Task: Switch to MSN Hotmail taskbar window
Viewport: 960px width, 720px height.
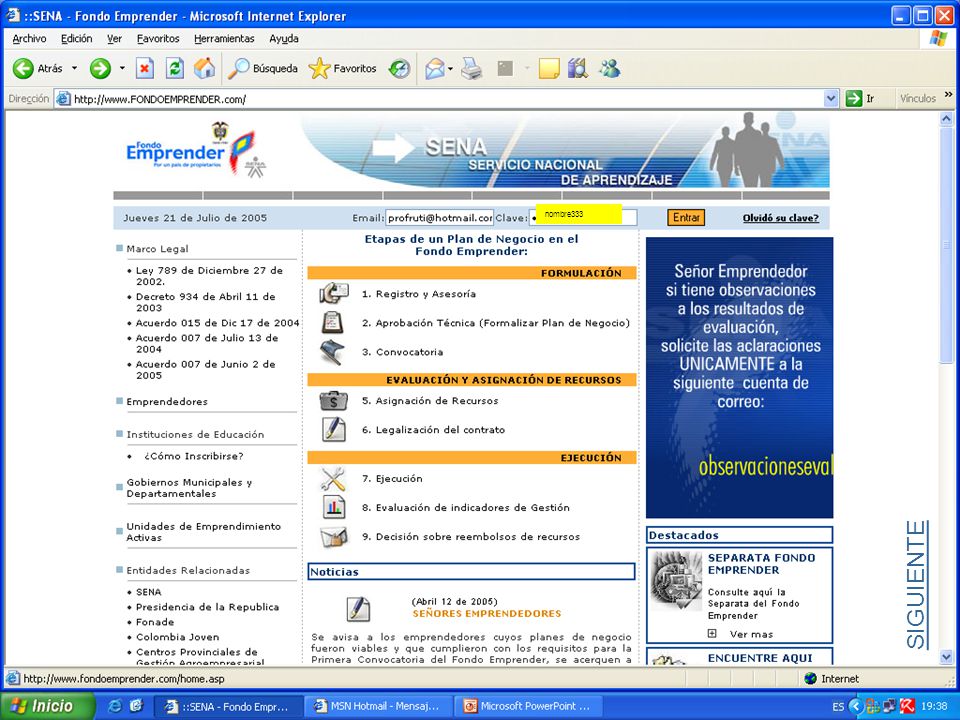Action: coord(377,706)
